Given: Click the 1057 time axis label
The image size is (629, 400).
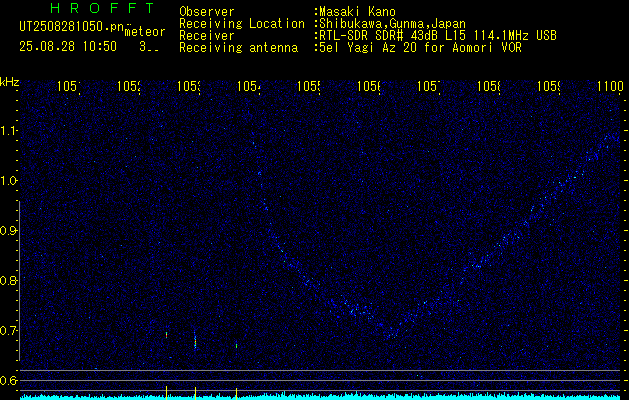Looking at the screenshot, I should coord(428,86).
